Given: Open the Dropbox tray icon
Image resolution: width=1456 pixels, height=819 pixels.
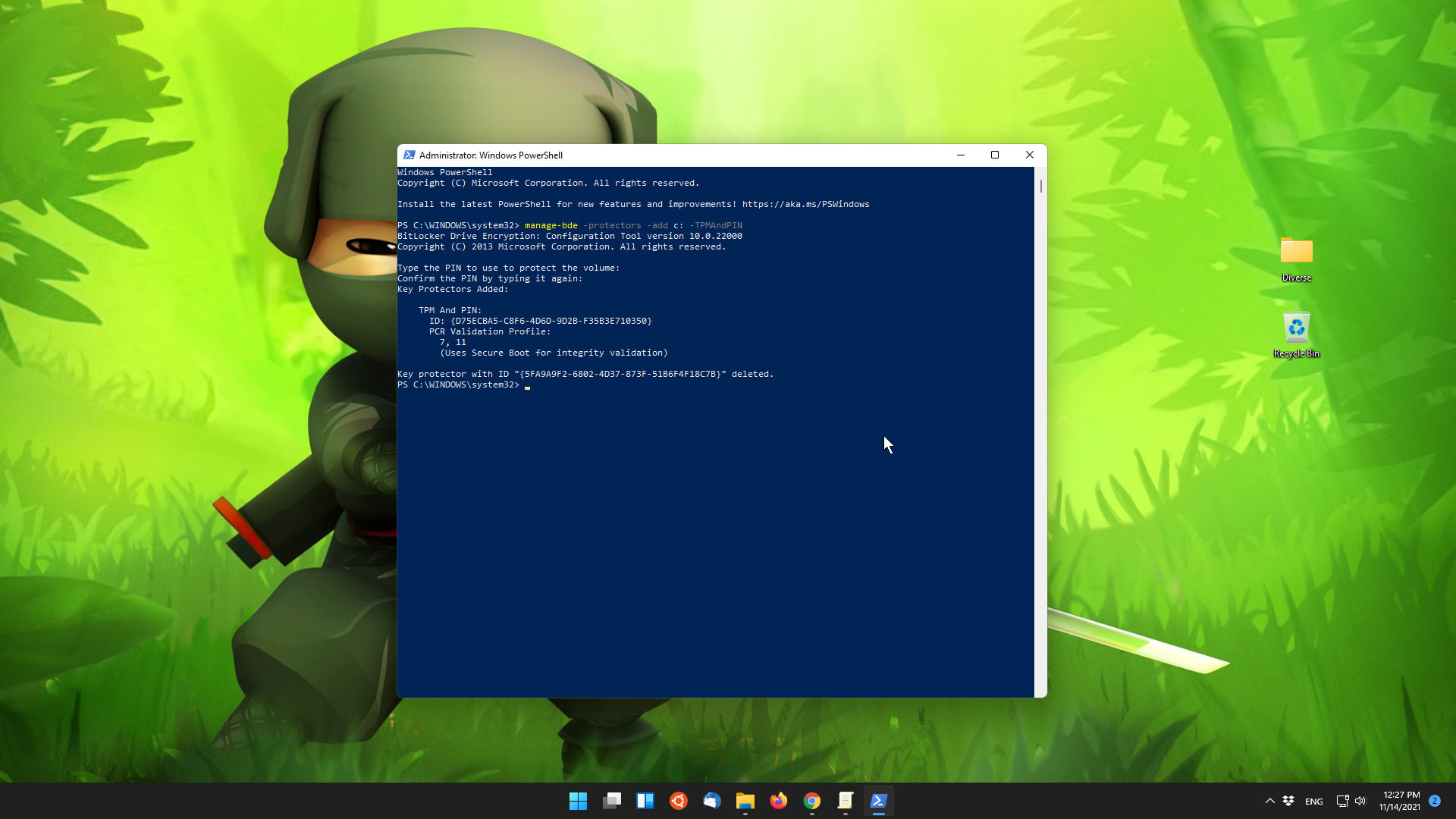Looking at the screenshot, I should (x=1288, y=801).
